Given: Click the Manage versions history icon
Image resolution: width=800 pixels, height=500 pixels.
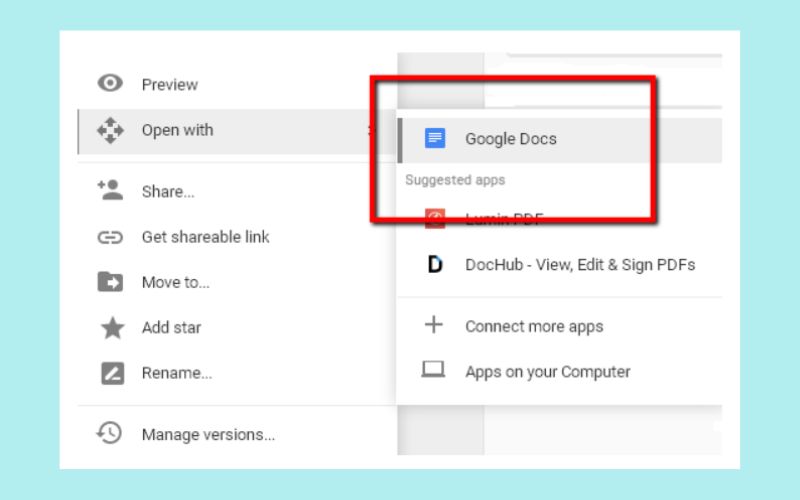Looking at the screenshot, I should 109,433.
